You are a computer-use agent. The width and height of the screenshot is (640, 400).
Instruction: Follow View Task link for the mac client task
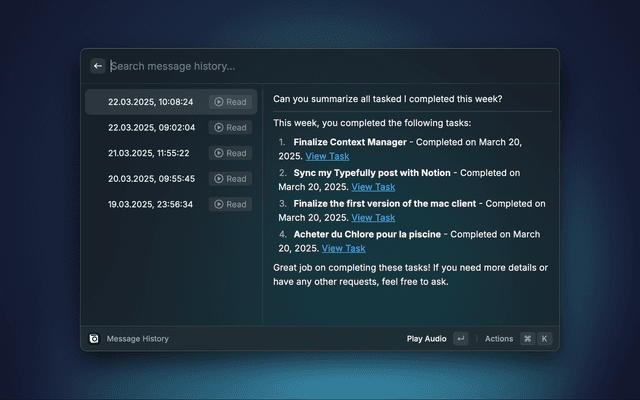[373, 218]
